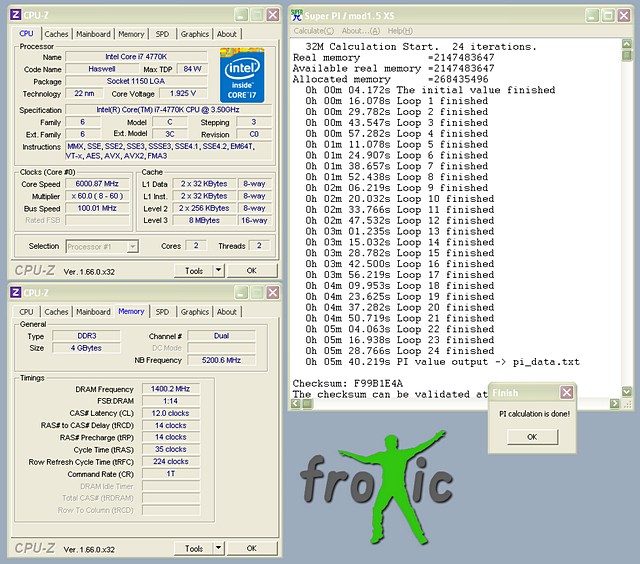
Task: Click the Core Voltage value 1.925 V
Action: point(183,93)
